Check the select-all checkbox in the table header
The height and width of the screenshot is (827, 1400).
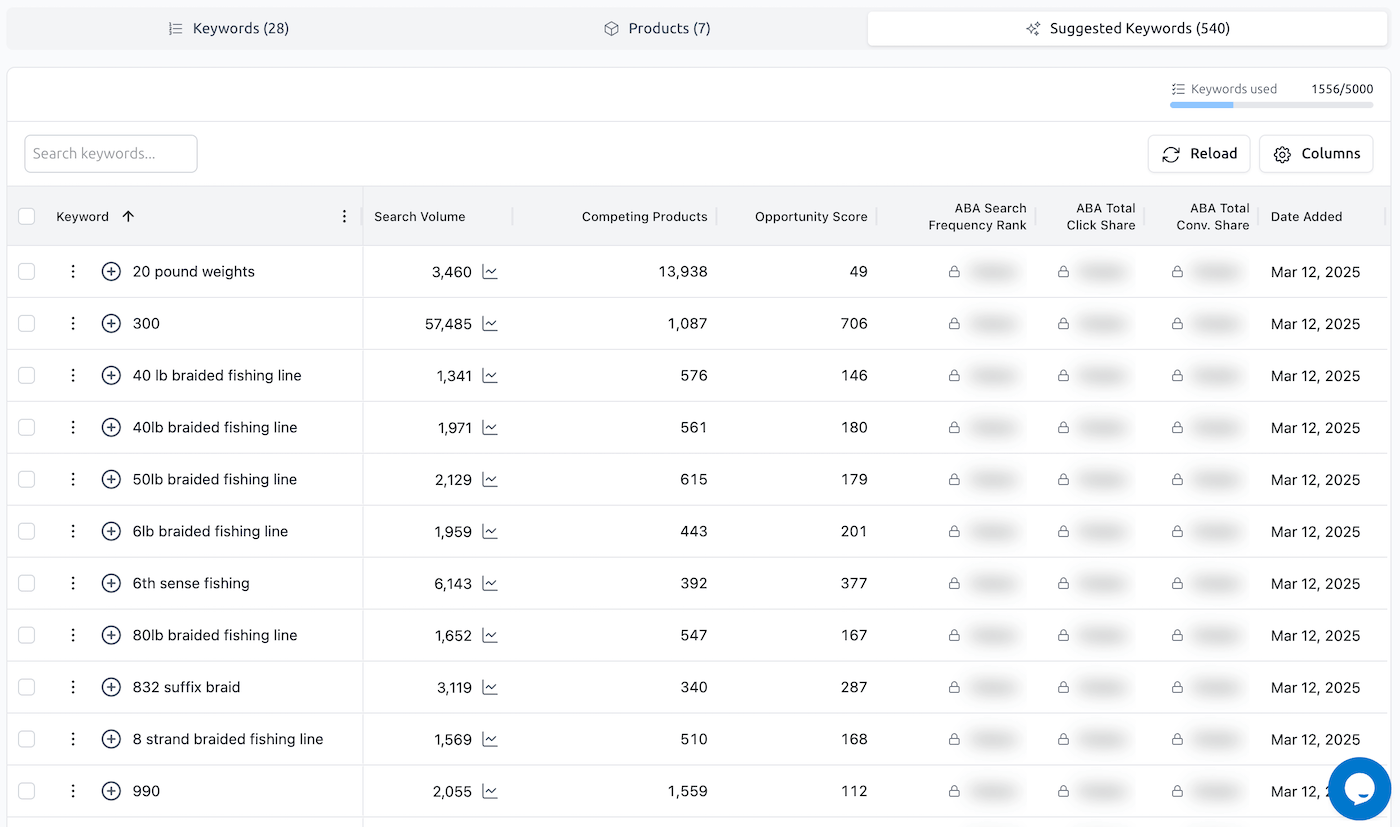(26, 216)
